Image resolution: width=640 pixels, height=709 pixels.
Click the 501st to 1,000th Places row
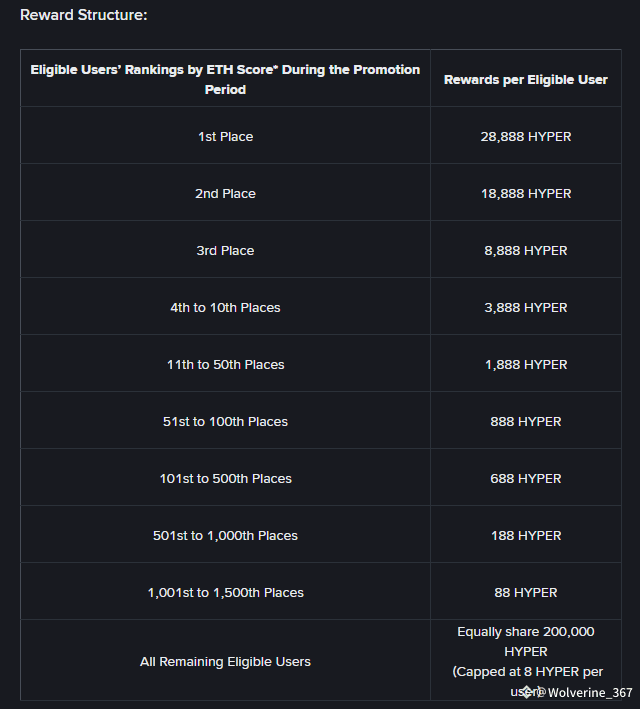click(x=225, y=535)
